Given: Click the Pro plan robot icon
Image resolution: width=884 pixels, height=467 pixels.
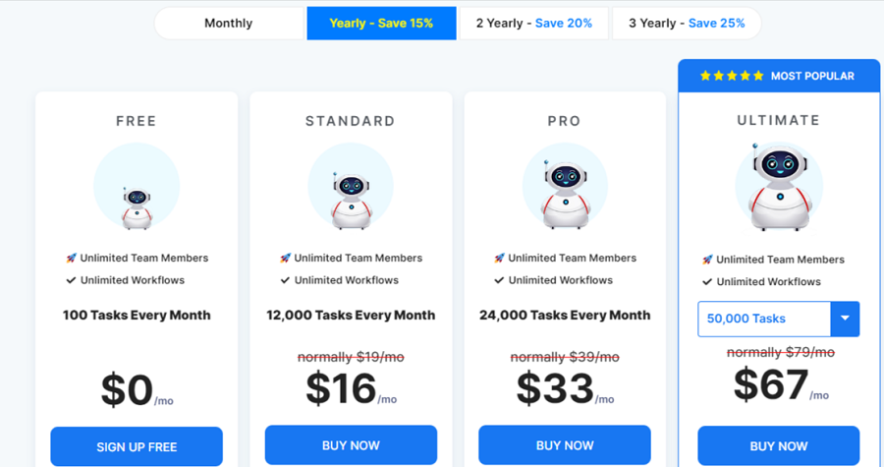Looking at the screenshot, I should 565,193.
